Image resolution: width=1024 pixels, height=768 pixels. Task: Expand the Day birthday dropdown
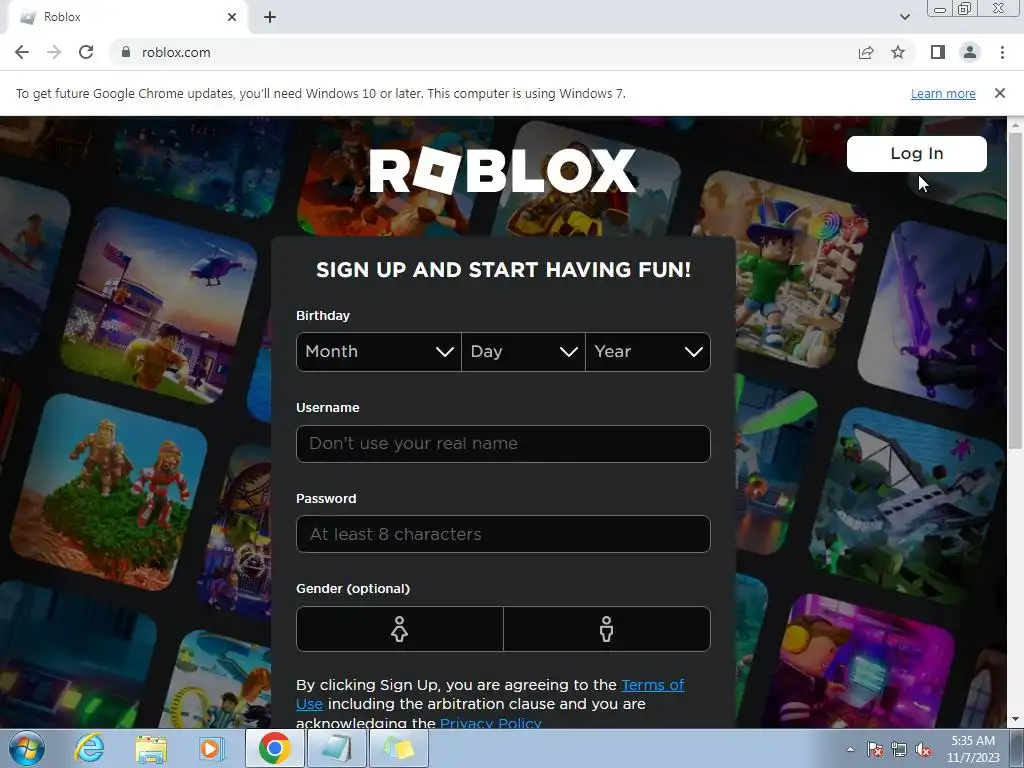coord(523,352)
